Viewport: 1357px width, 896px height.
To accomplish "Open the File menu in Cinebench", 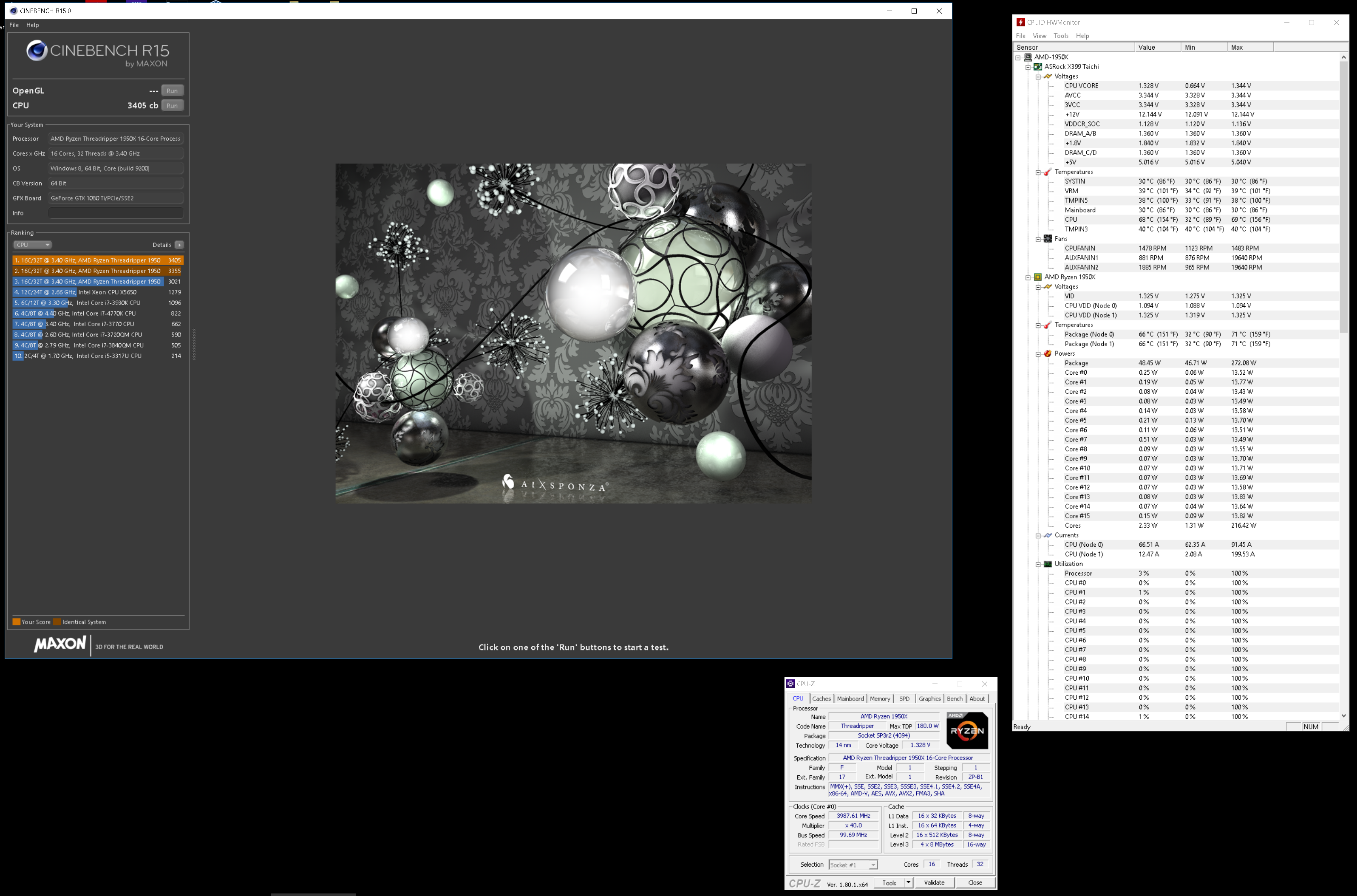I will [x=14, y=25].
